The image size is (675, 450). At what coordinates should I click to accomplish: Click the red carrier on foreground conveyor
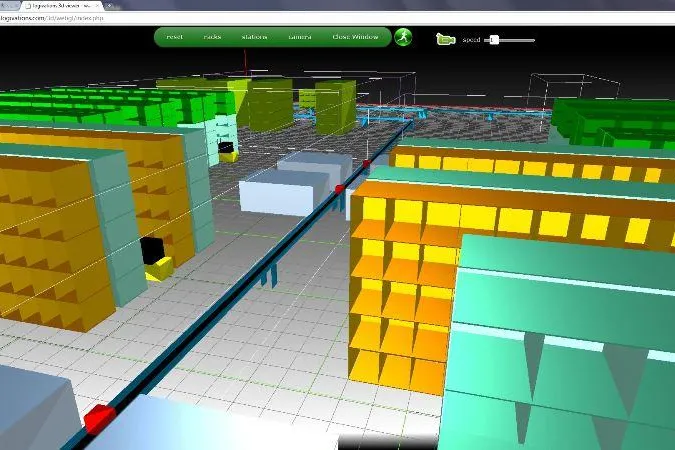[x=100, y=417]
